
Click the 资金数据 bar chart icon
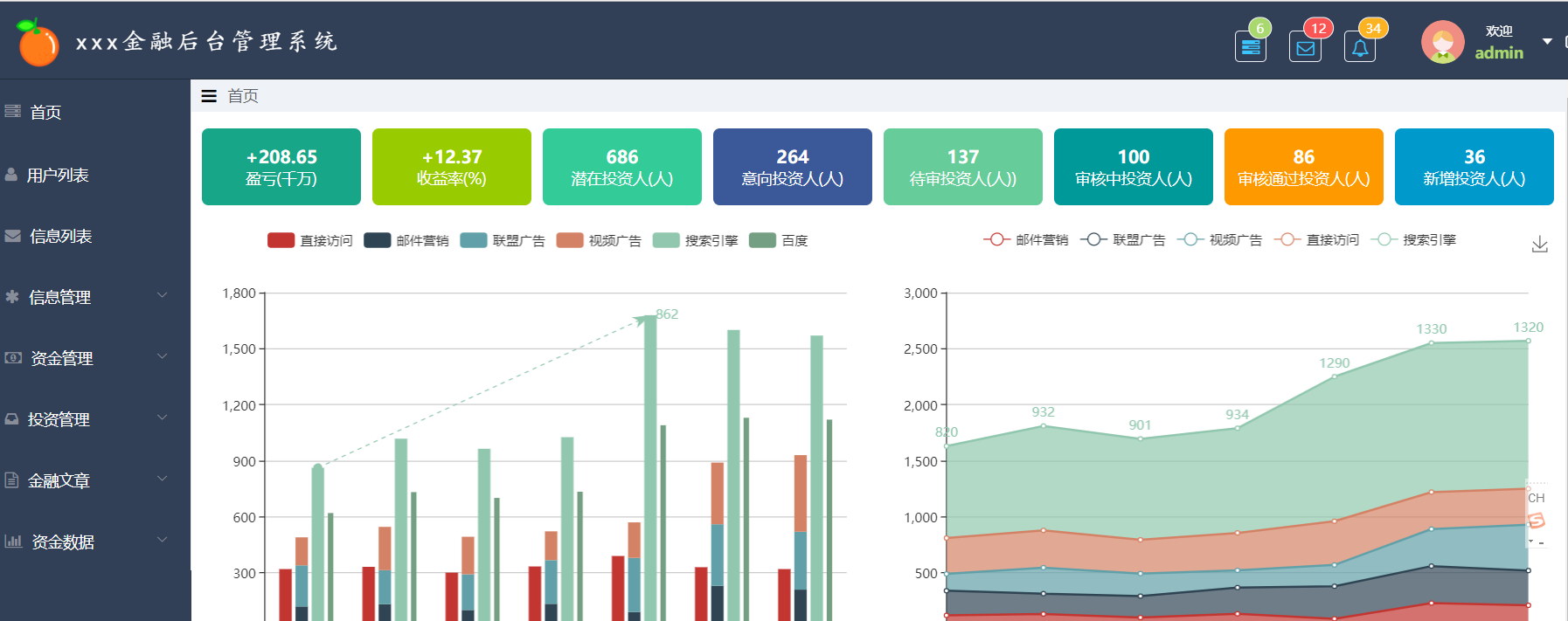(x=13, y=541)
